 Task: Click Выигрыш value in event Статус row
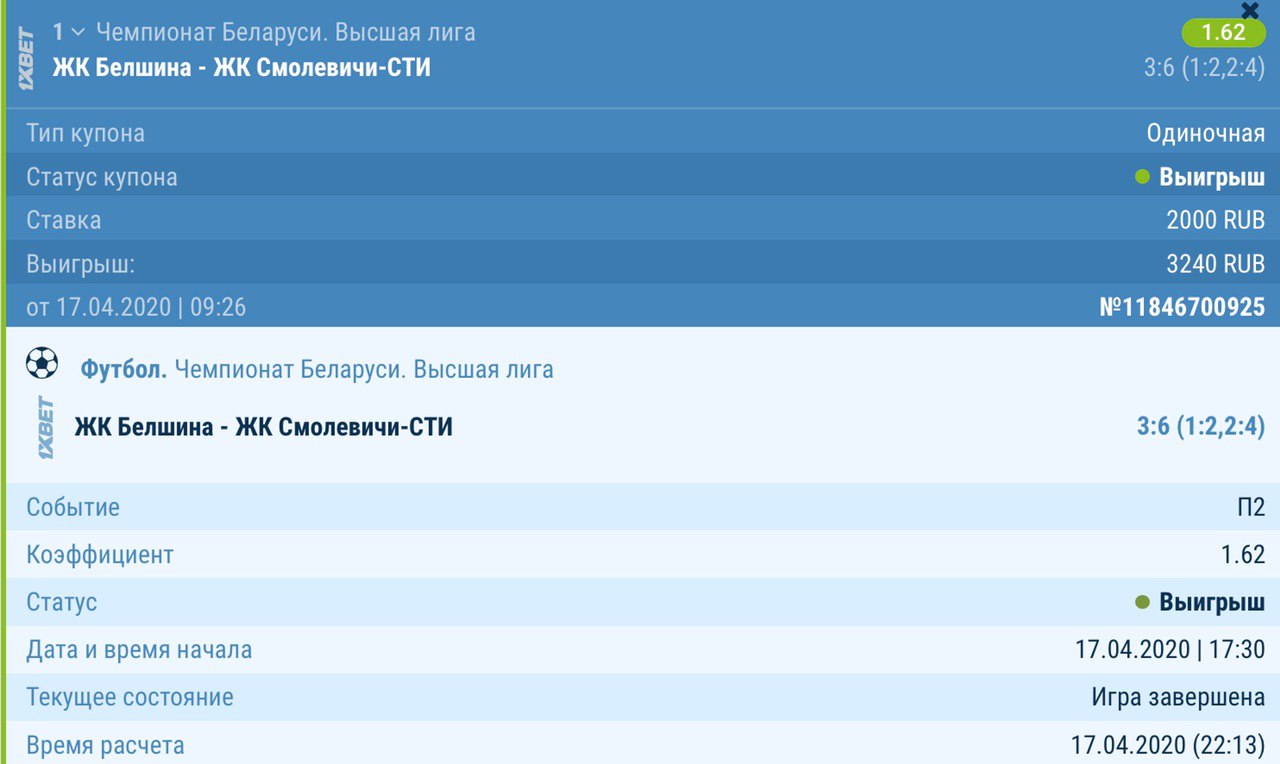point(1212,603)
